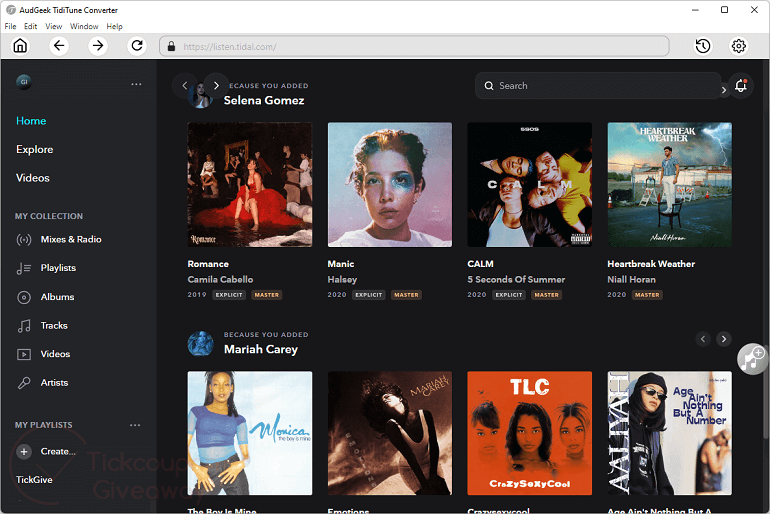Screen dimensions: 770x514
Task: Open the Manic album cover
Action: pyautogui.click(x=389, y=185)
